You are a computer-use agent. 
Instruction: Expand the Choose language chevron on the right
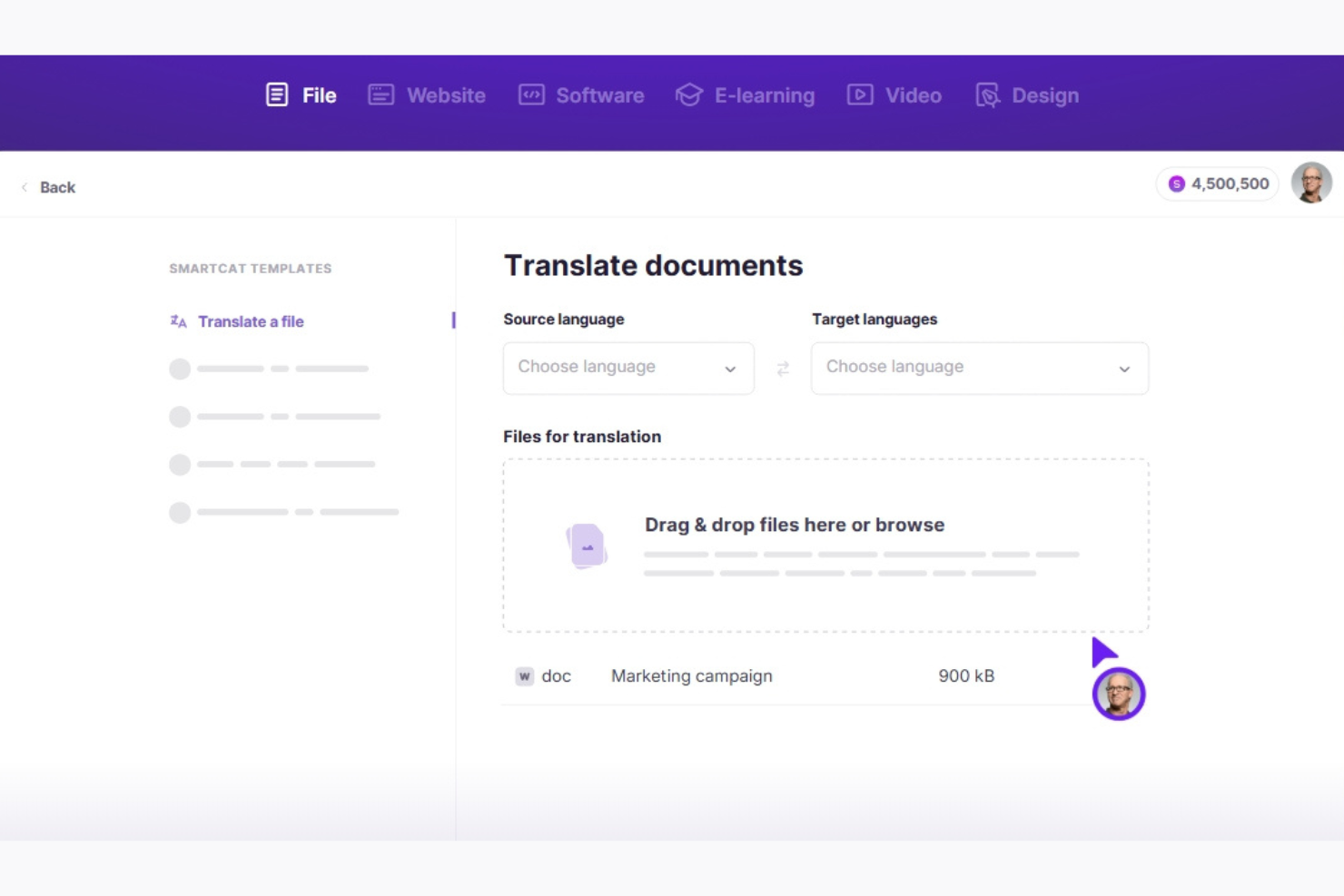(1124, 369)
